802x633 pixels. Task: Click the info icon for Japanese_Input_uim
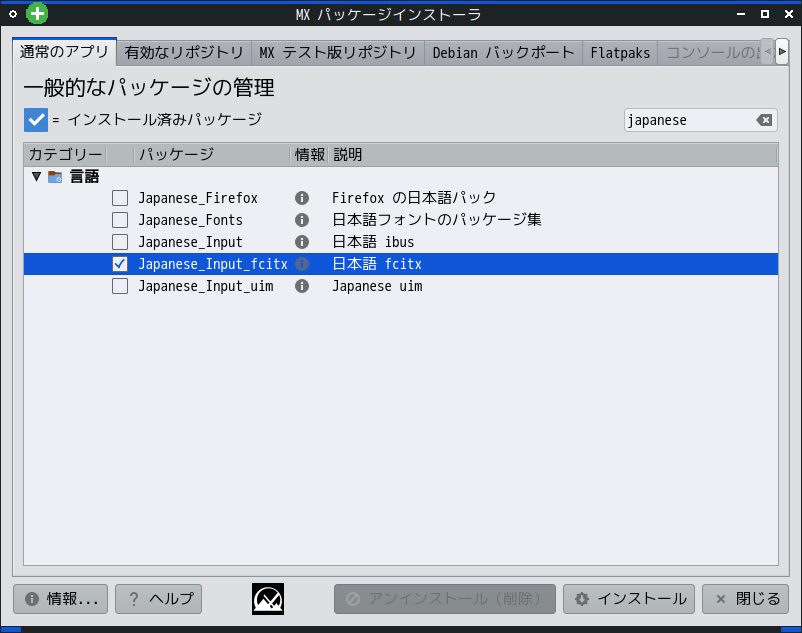pos(301,285)
